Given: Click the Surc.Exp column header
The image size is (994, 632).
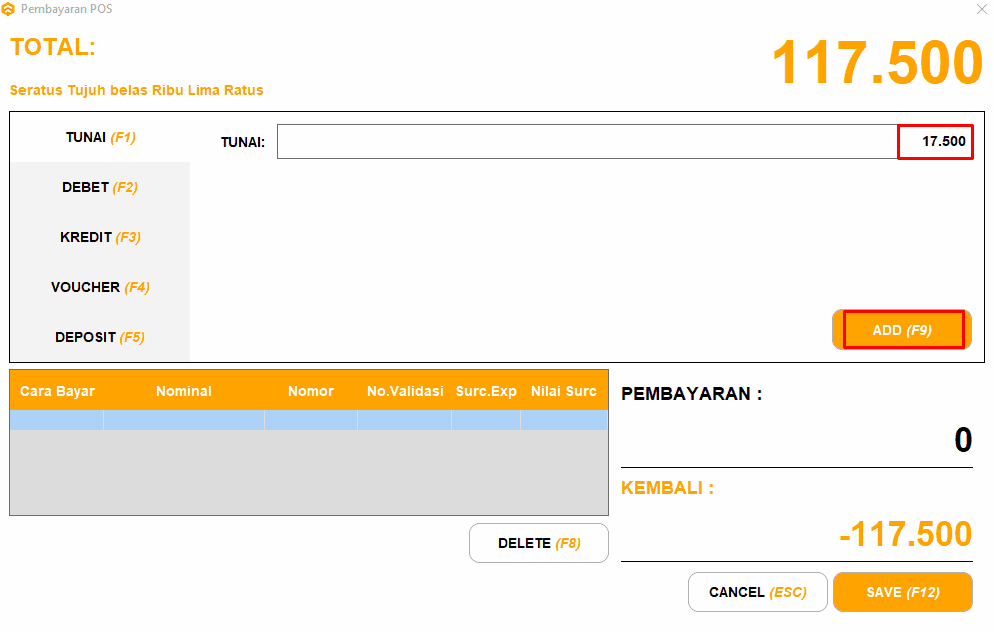Looking at the screenshot, I should coord(486,391).
